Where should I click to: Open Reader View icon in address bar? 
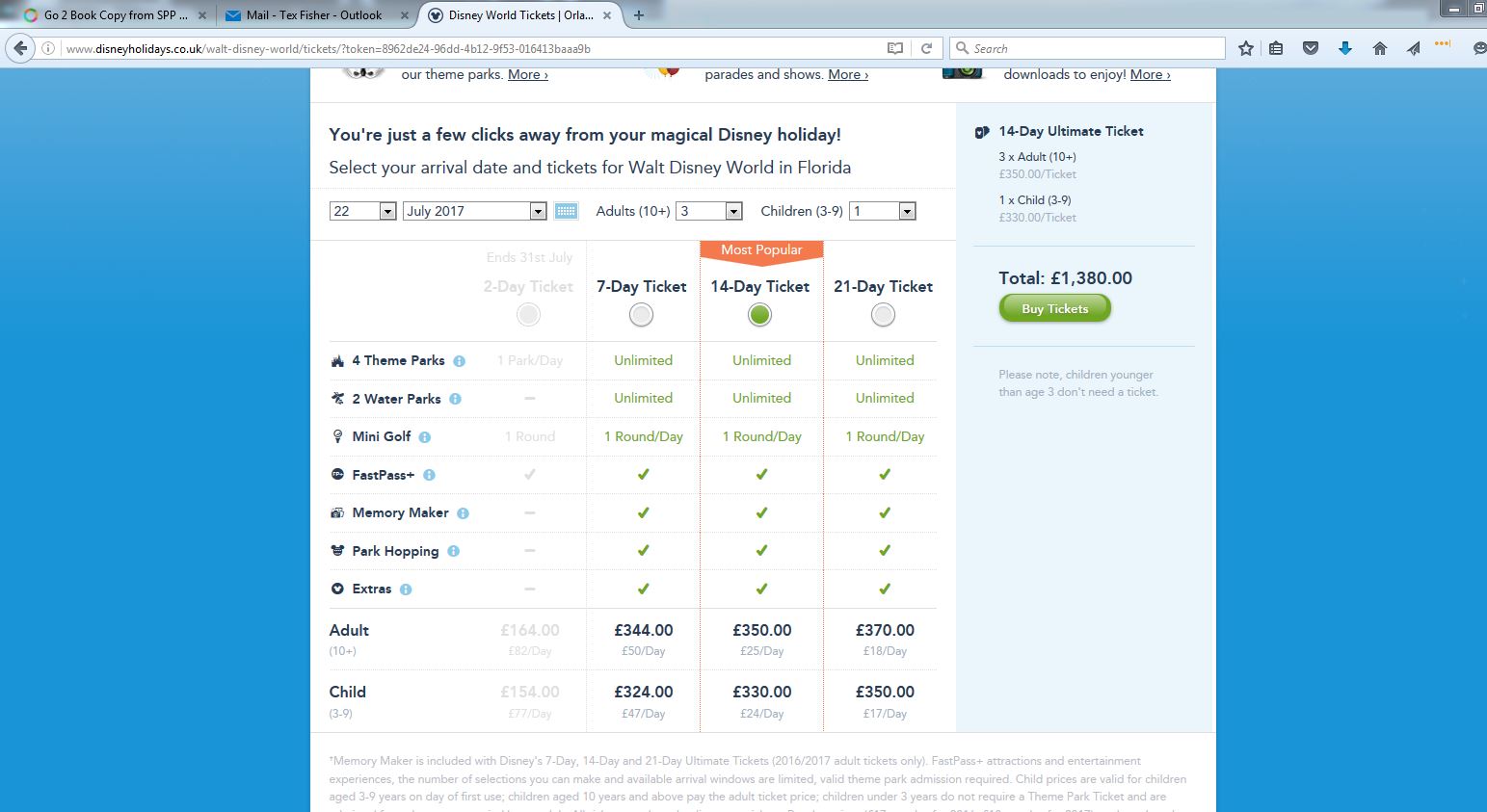click(895, 48)
